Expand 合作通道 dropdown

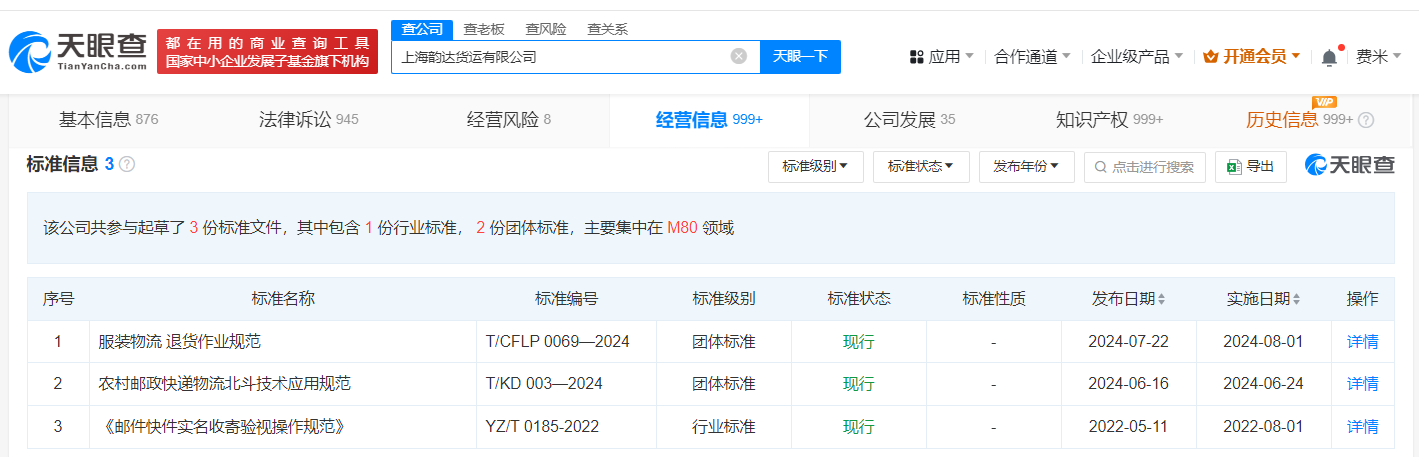click(x=1033, y=57)
